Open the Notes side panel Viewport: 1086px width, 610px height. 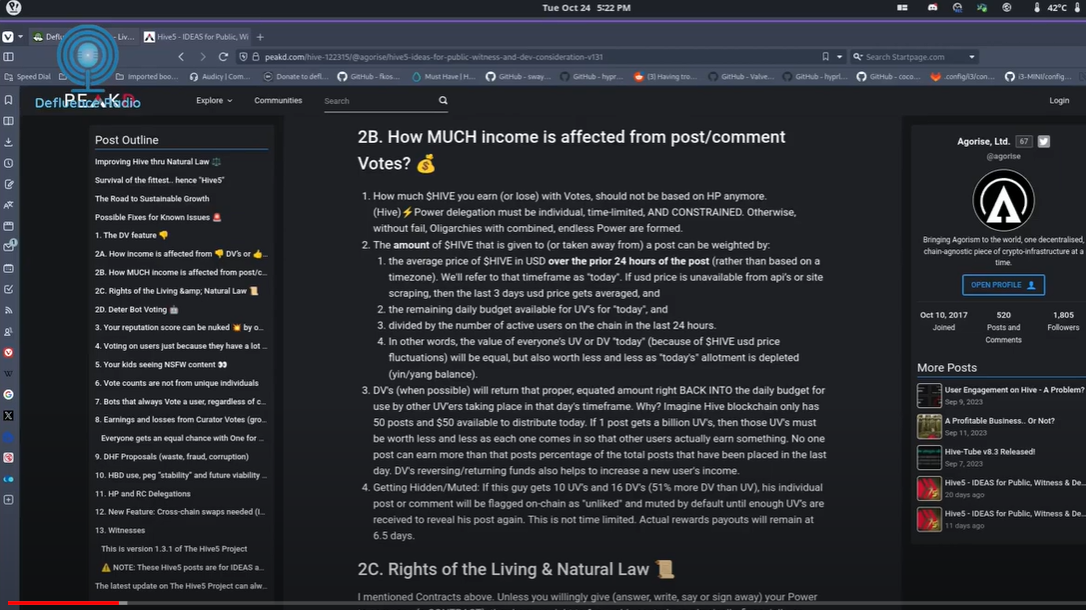click(x=8, y=184)
